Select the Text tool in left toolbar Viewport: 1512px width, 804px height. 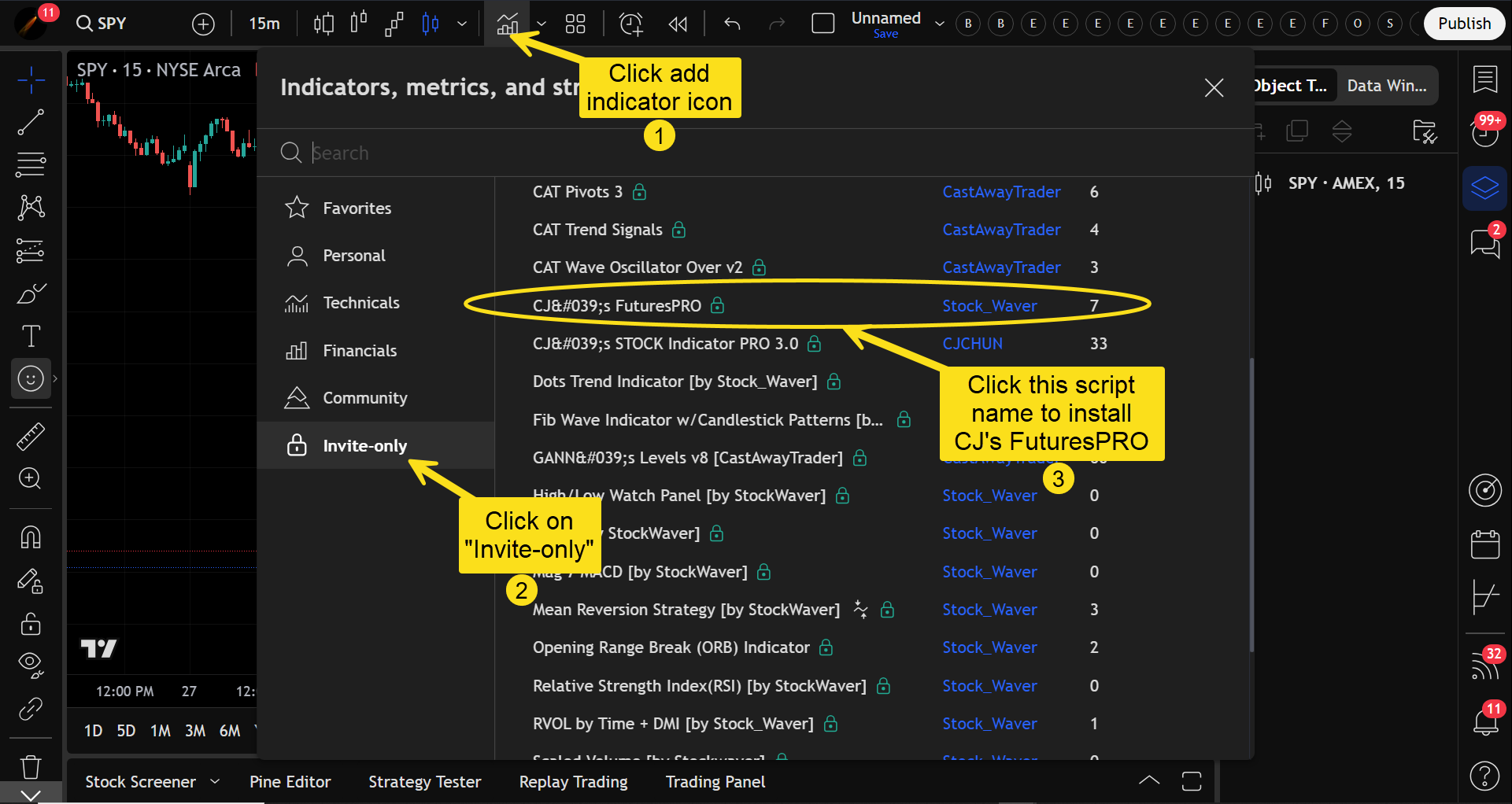[x=31, y=336]
